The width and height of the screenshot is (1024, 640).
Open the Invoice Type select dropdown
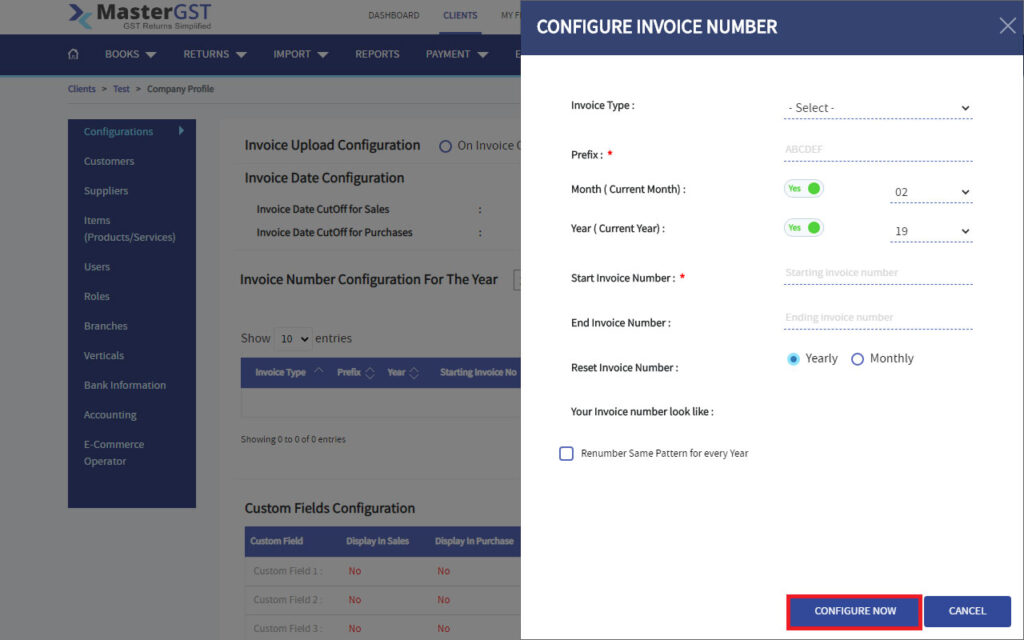click(878, 107)
